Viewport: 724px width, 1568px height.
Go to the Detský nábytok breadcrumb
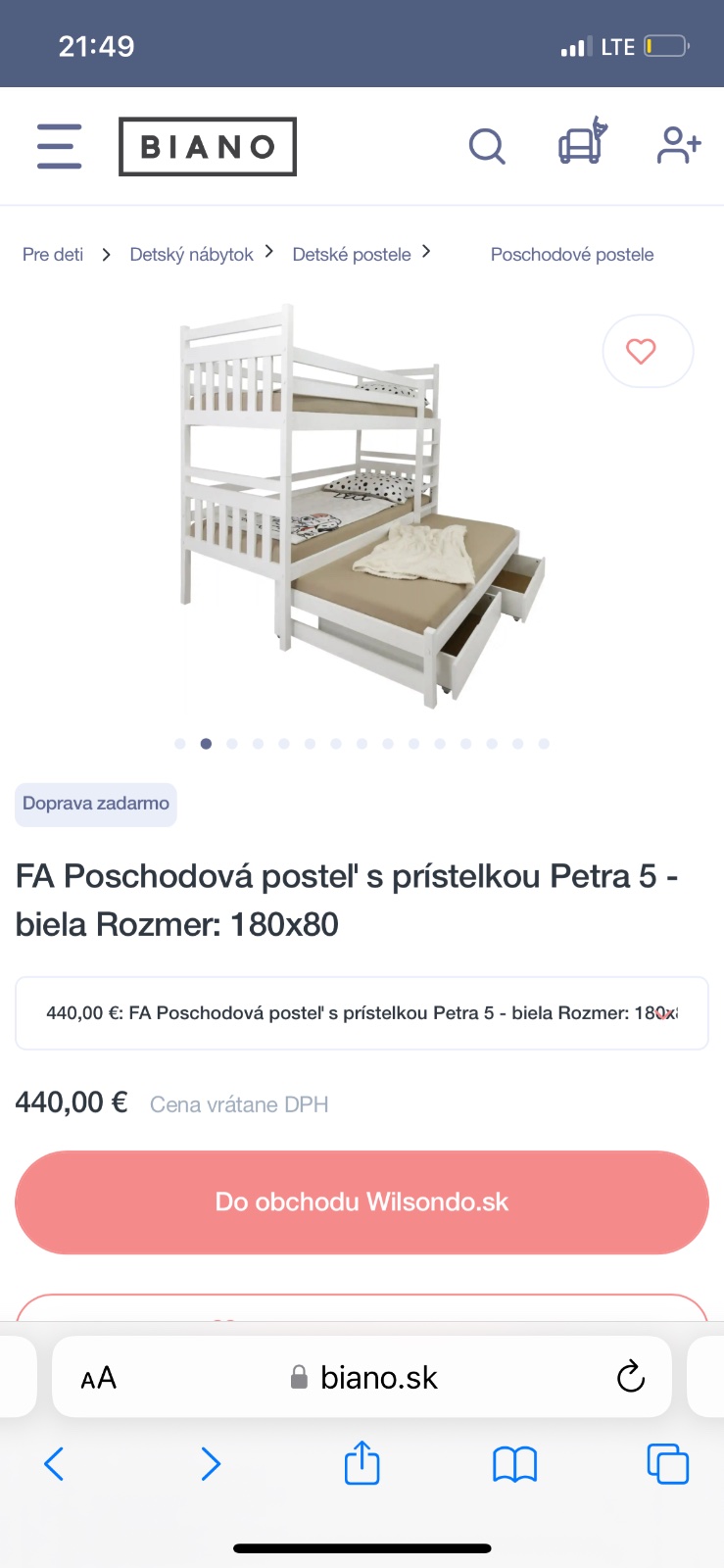(191, 255)
